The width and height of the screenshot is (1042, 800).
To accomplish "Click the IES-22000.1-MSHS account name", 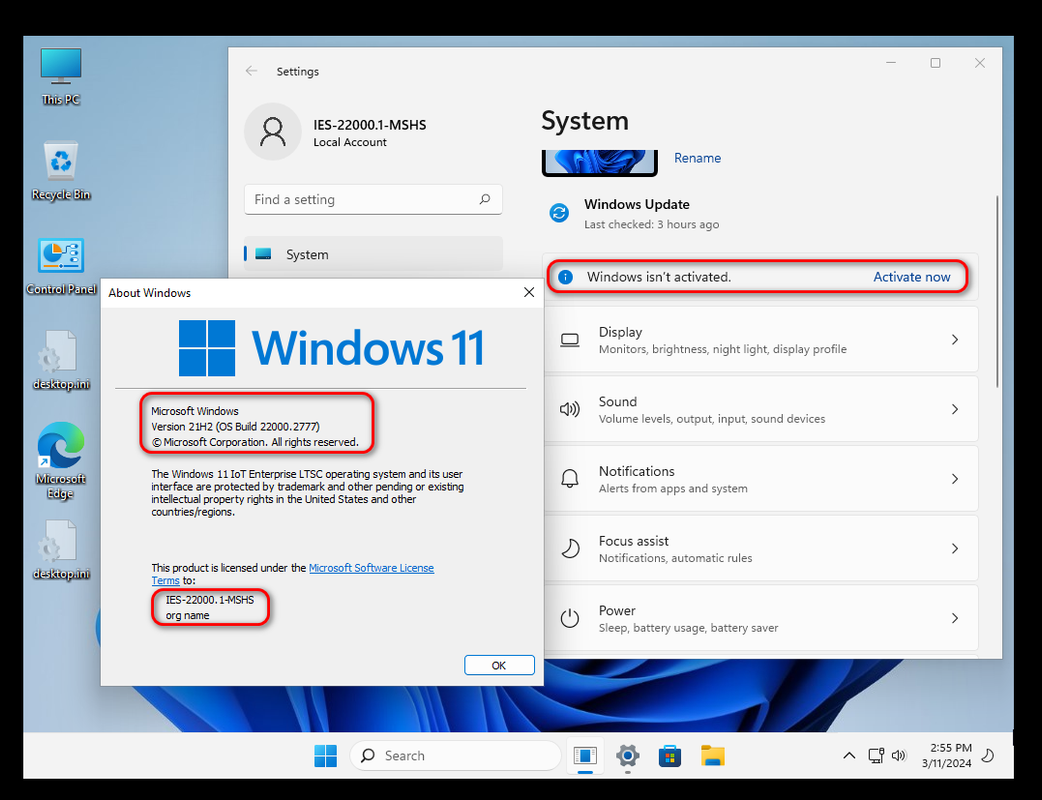I will coord(369,125).
